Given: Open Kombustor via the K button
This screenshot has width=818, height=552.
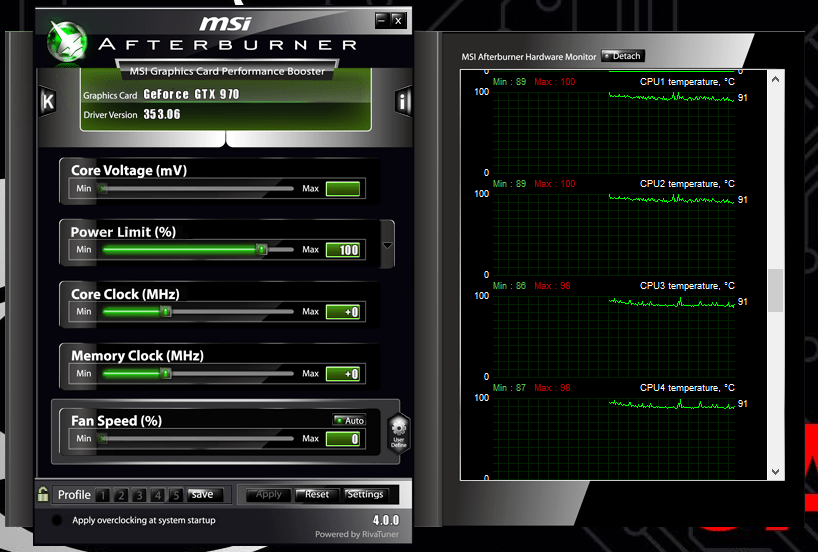Looking at the screenshot, I should click(48, 101).
